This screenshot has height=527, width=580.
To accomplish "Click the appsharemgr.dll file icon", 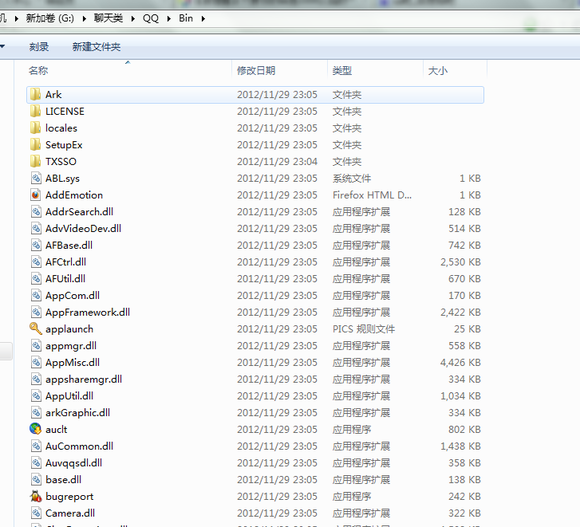I will coord(36,379).
